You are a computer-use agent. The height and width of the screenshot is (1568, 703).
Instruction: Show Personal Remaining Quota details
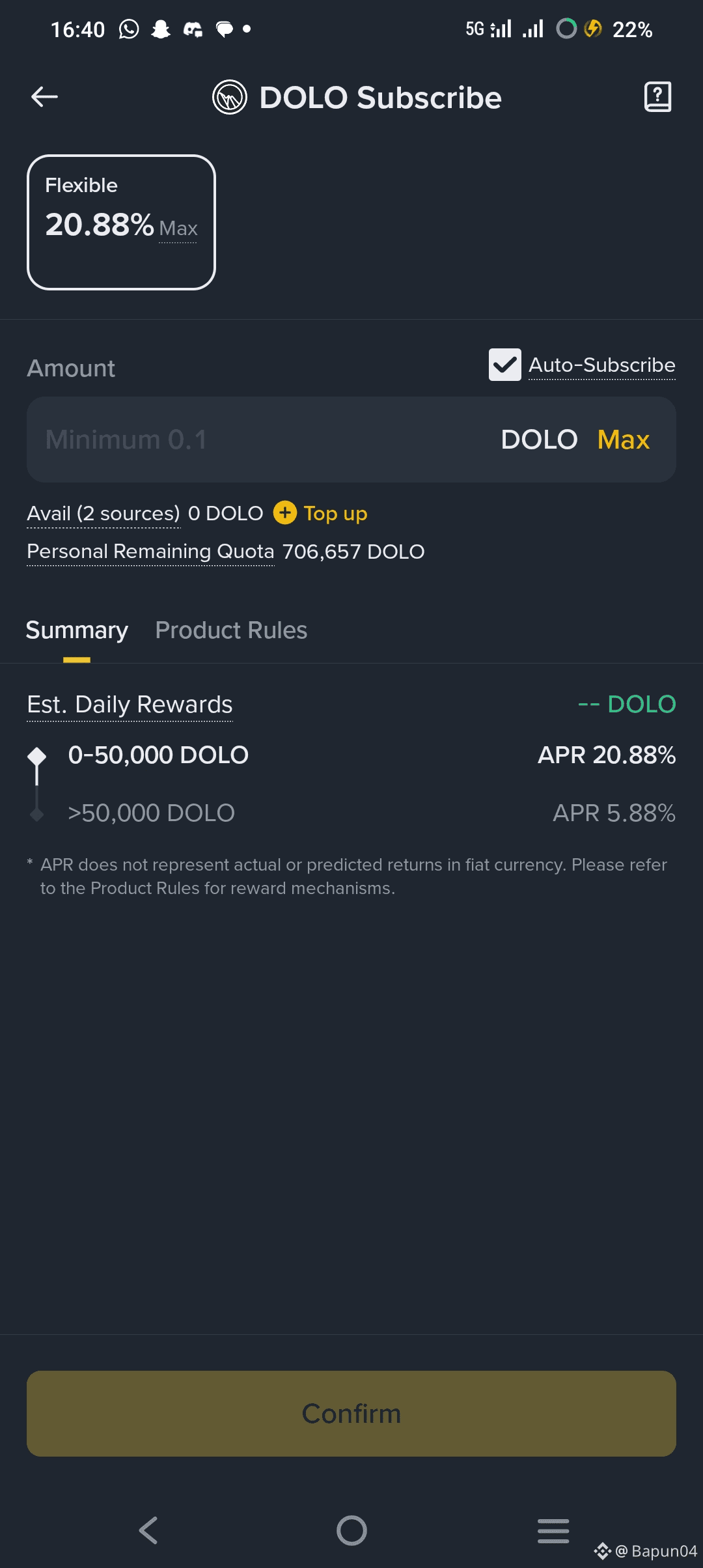(x=150, y=552)
